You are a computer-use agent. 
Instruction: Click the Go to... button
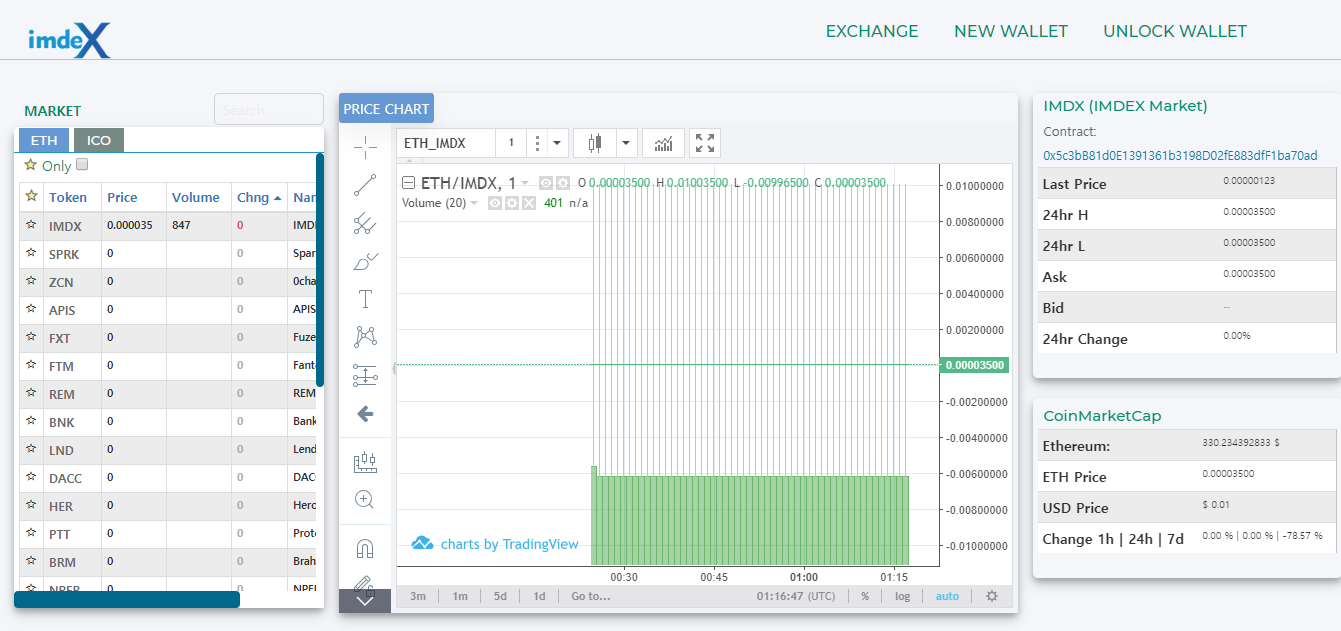point(591,596)
